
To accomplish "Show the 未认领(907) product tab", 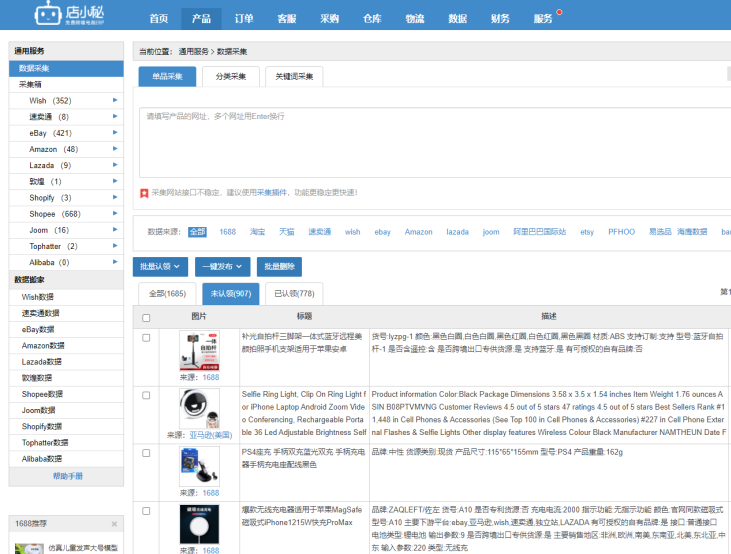I will click(231, 293).
